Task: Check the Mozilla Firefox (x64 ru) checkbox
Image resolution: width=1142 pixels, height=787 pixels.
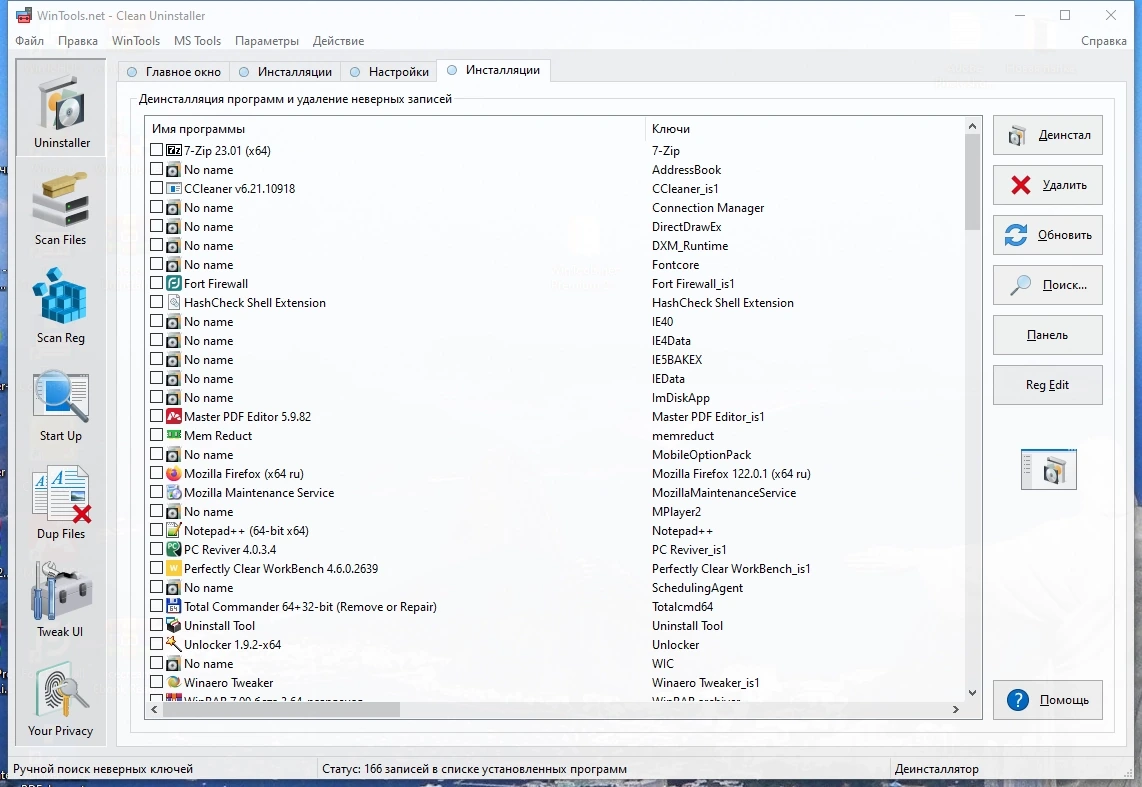Action: pyautogui.click(x=157, y=473)
